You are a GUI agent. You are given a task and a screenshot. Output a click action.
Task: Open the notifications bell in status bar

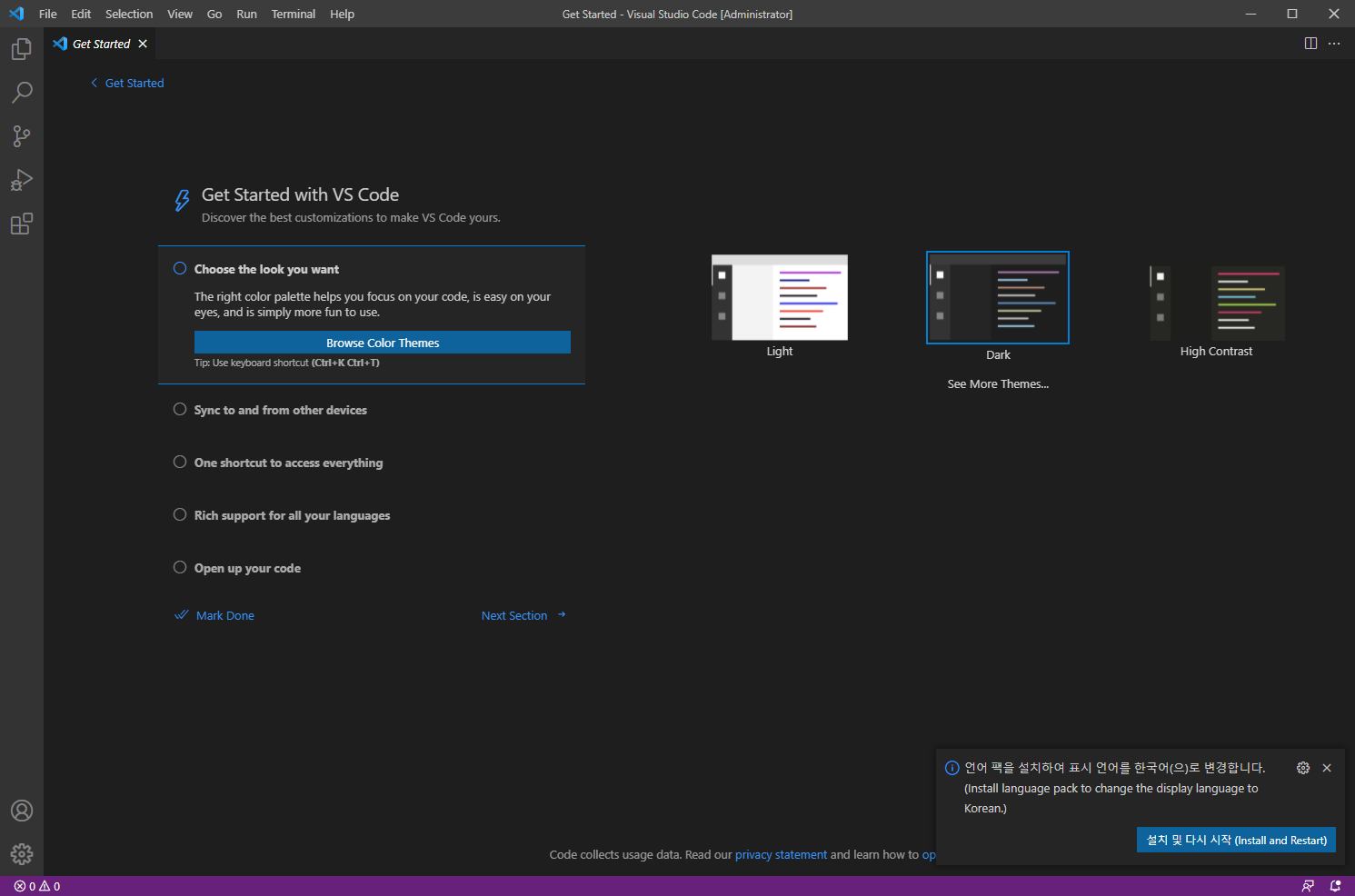(x=1335, y=886)
